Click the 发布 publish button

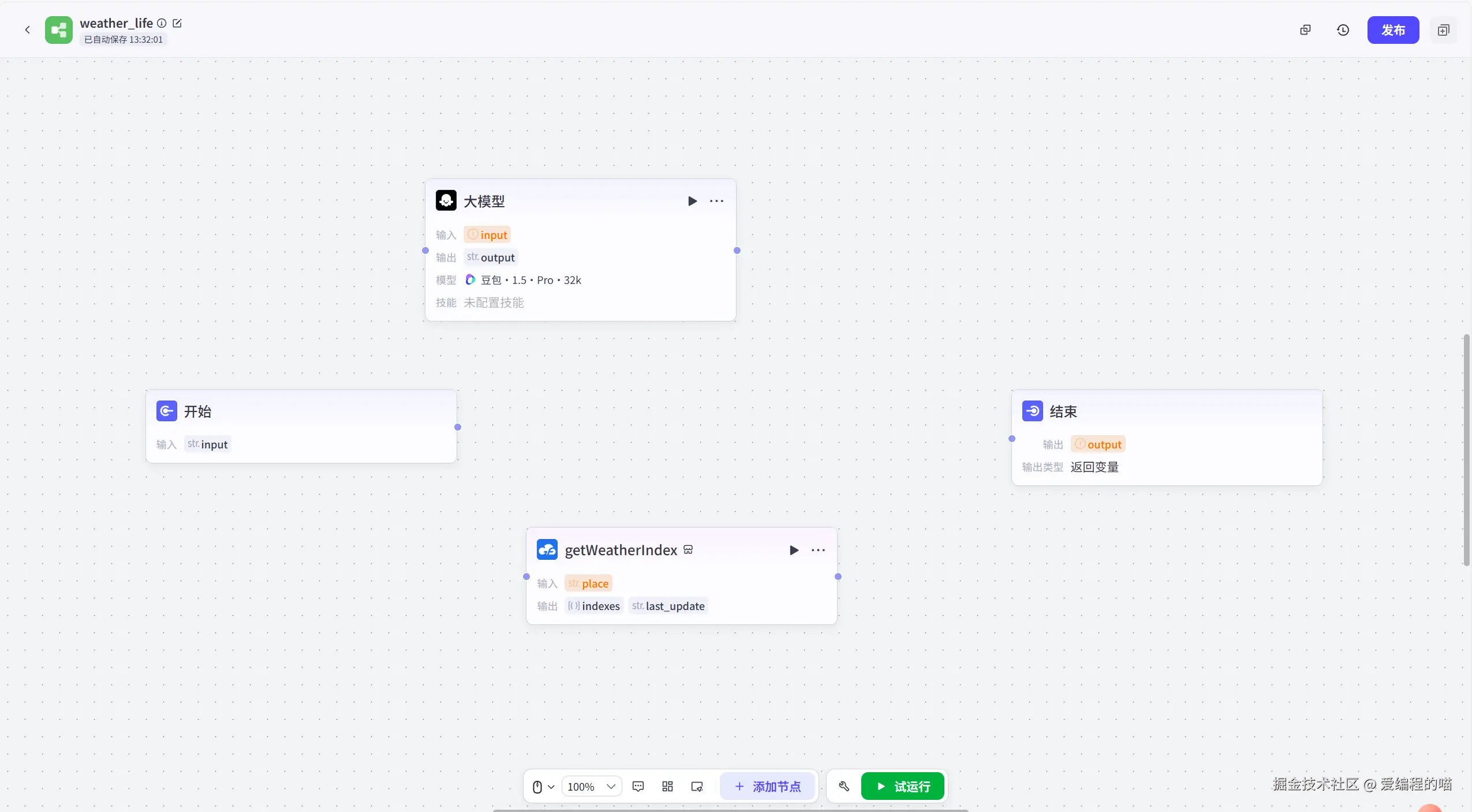pyautogui.click(x=1392, y=30)
